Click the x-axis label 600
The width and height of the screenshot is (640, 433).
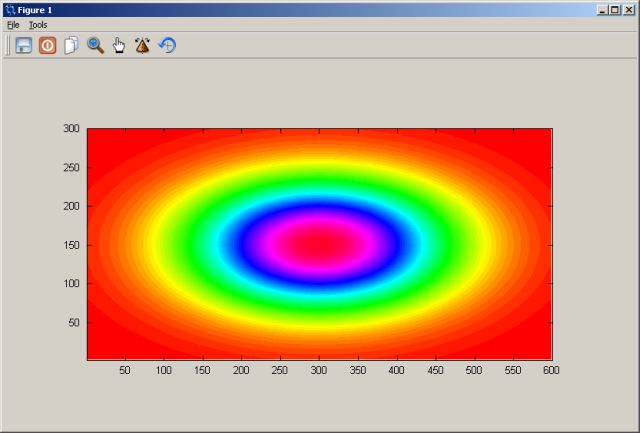tap(551, 370)
